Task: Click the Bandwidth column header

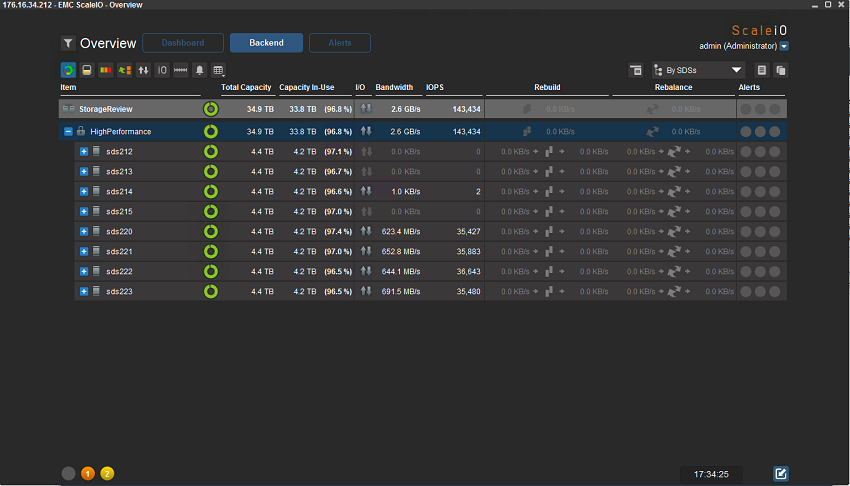Action: (x=394, y=87)
